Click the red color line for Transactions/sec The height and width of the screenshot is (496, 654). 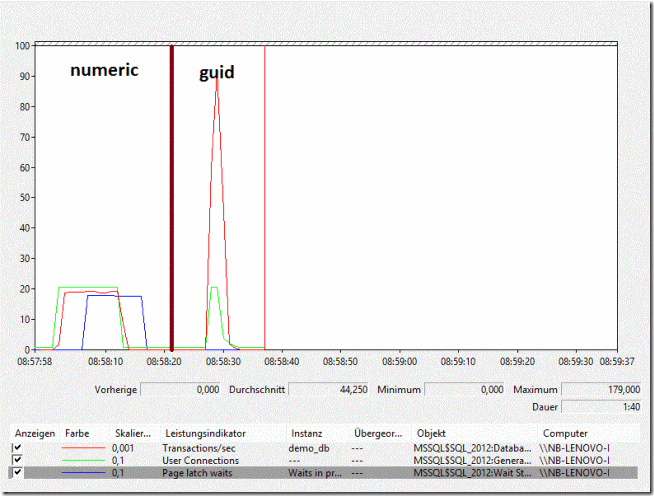tap(83, 448)
